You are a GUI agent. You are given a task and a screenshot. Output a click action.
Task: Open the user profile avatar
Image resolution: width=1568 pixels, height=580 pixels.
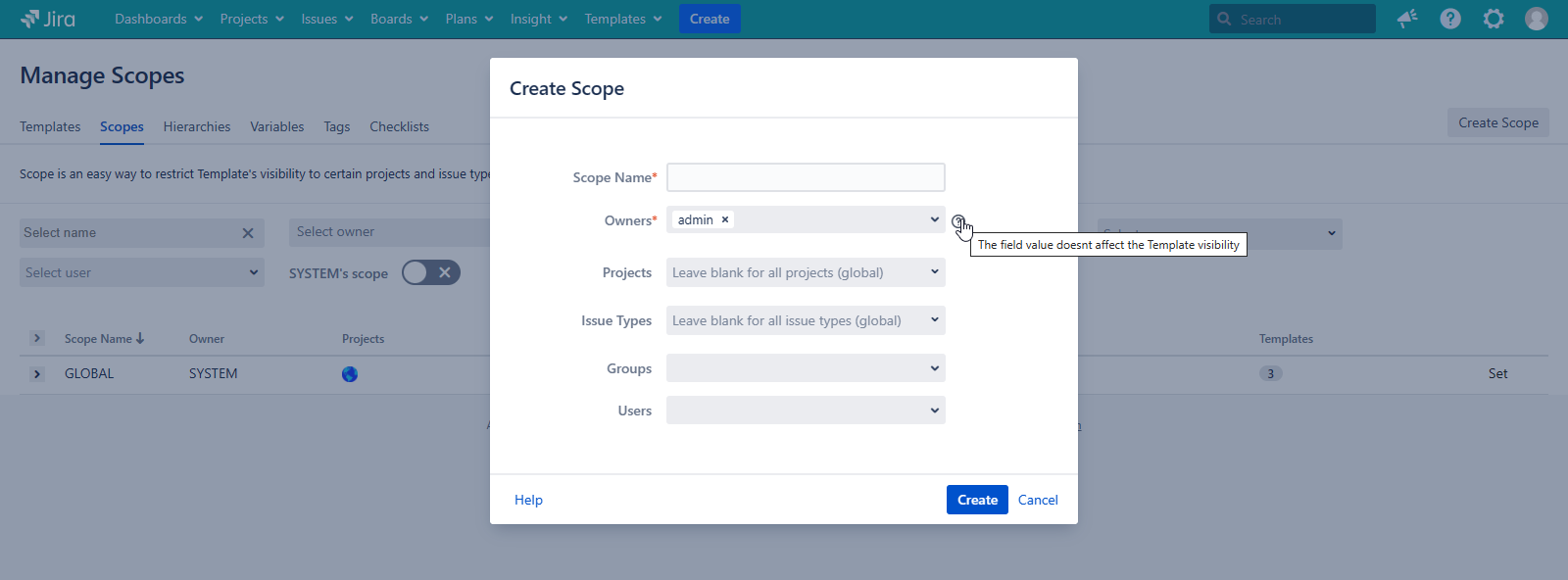pos(1537,19)
